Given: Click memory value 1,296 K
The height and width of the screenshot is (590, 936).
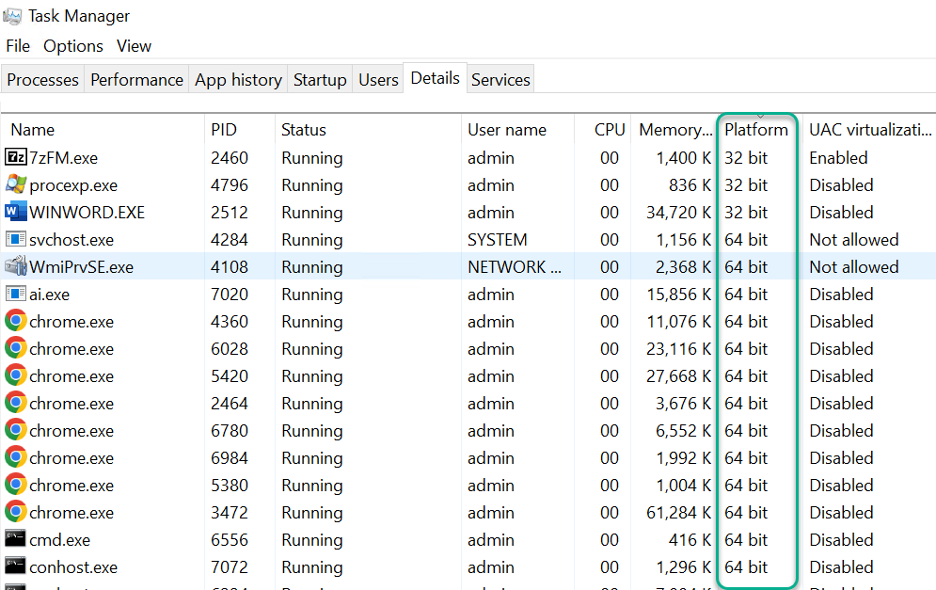Looking at the screenshot, I should click(x=683, y=567).
